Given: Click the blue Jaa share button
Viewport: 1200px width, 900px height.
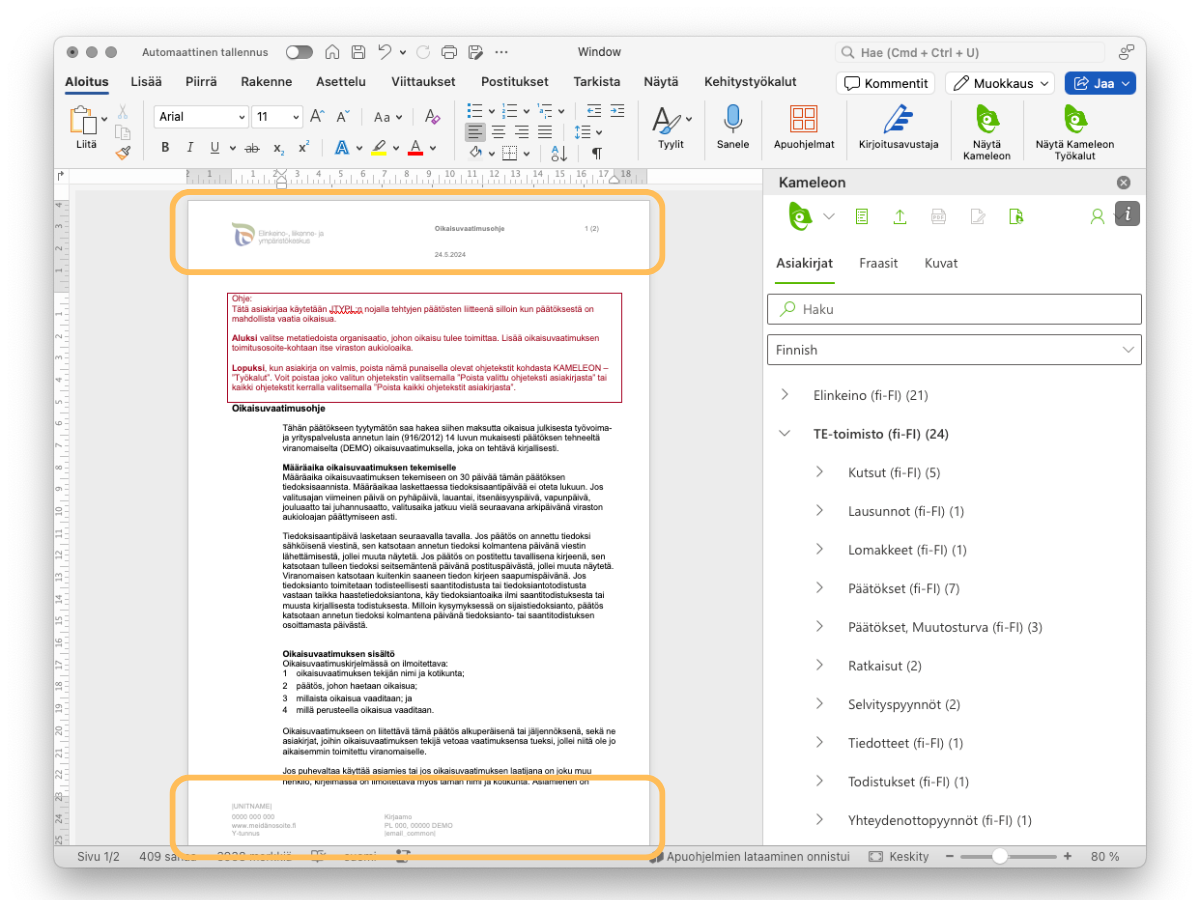Looking at the screenshot, I should [x=1100, y=83].
